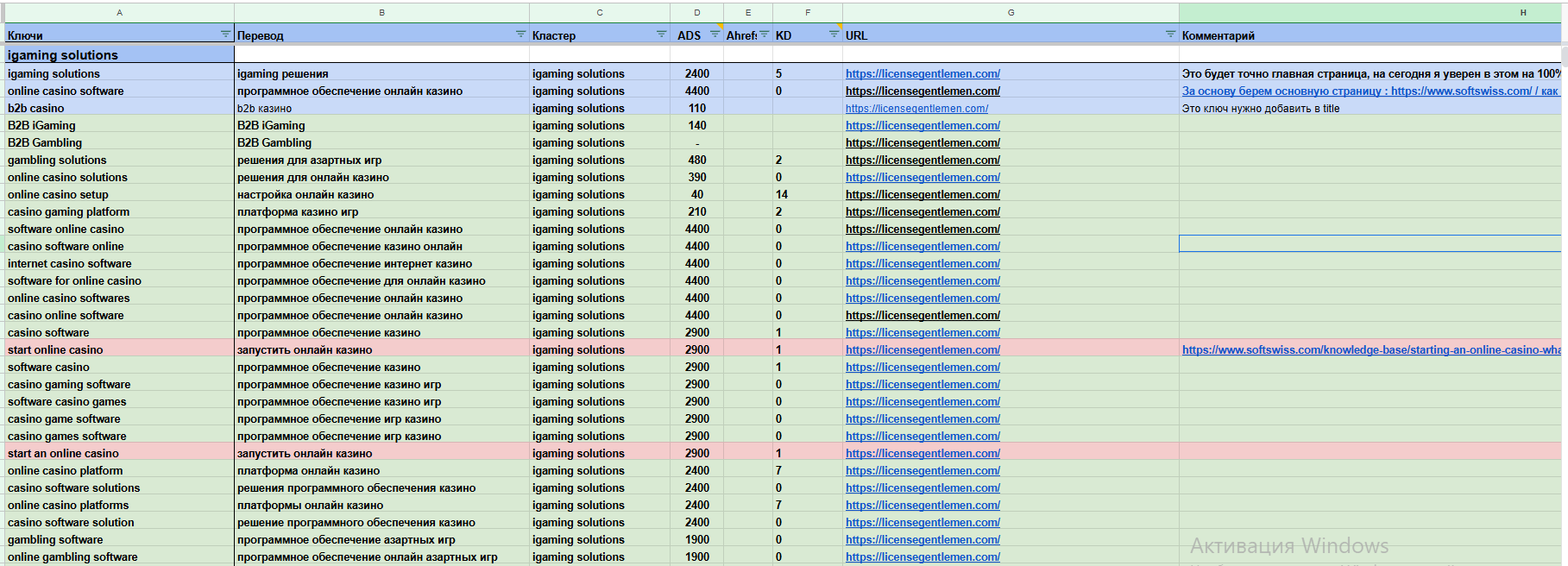Click the 'igaming solutions' group heading cell

(63, 55)
